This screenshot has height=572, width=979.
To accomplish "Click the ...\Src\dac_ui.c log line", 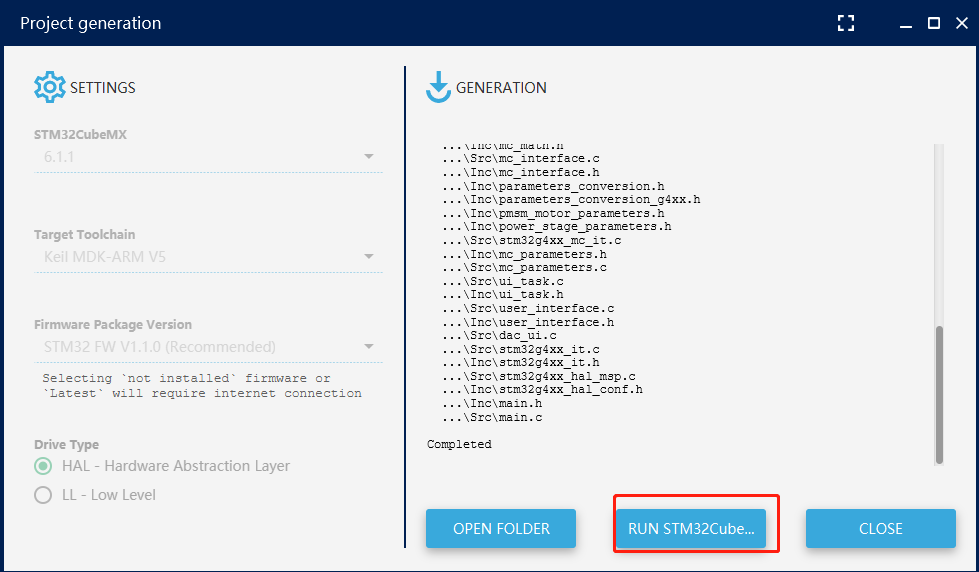I will click(x=499, y=335).
